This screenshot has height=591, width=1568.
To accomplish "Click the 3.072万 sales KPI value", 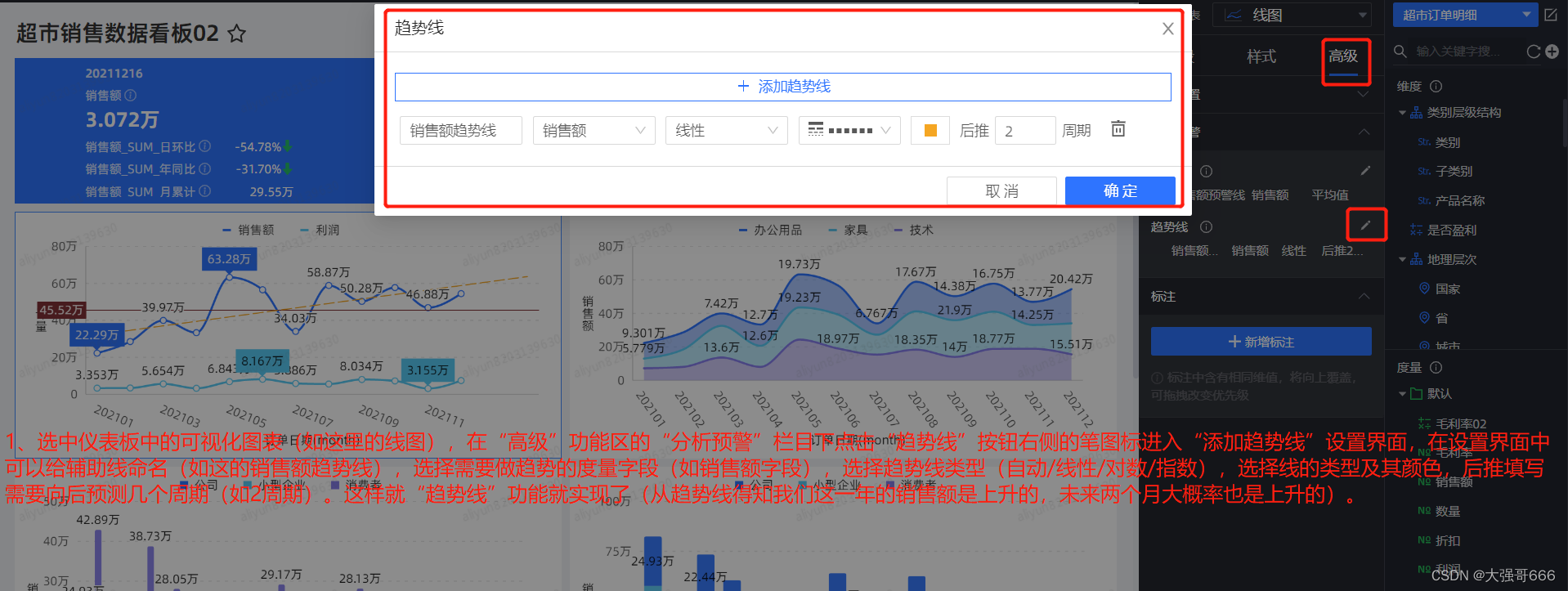I will pyautogui.click(x=122, y=120).
